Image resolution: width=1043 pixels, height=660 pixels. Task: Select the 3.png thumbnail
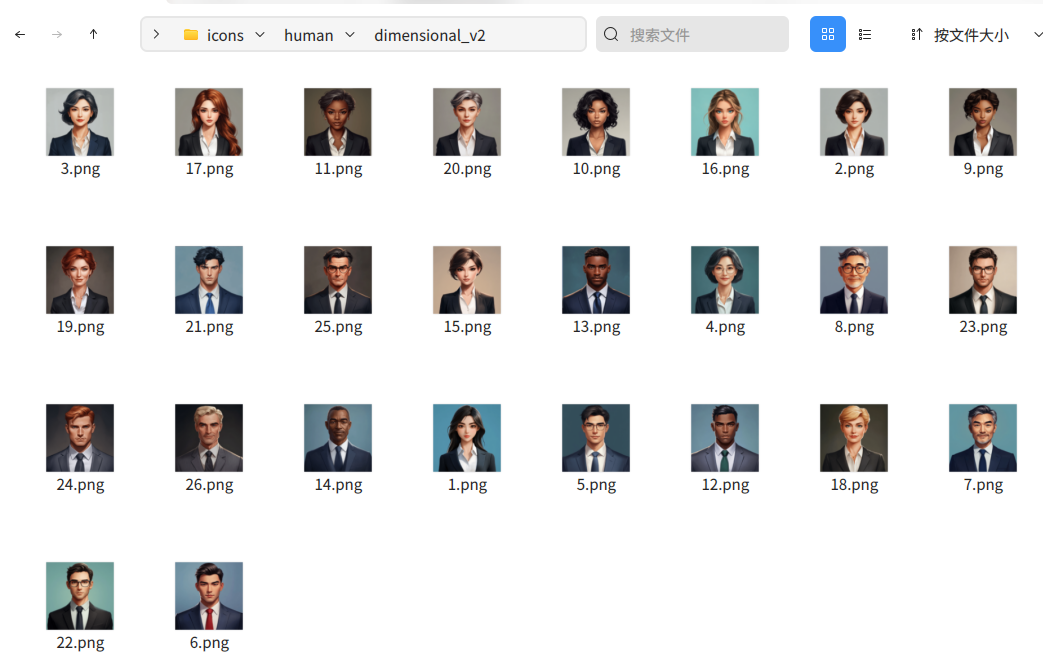pyautogui.click(x=80, y=122)
